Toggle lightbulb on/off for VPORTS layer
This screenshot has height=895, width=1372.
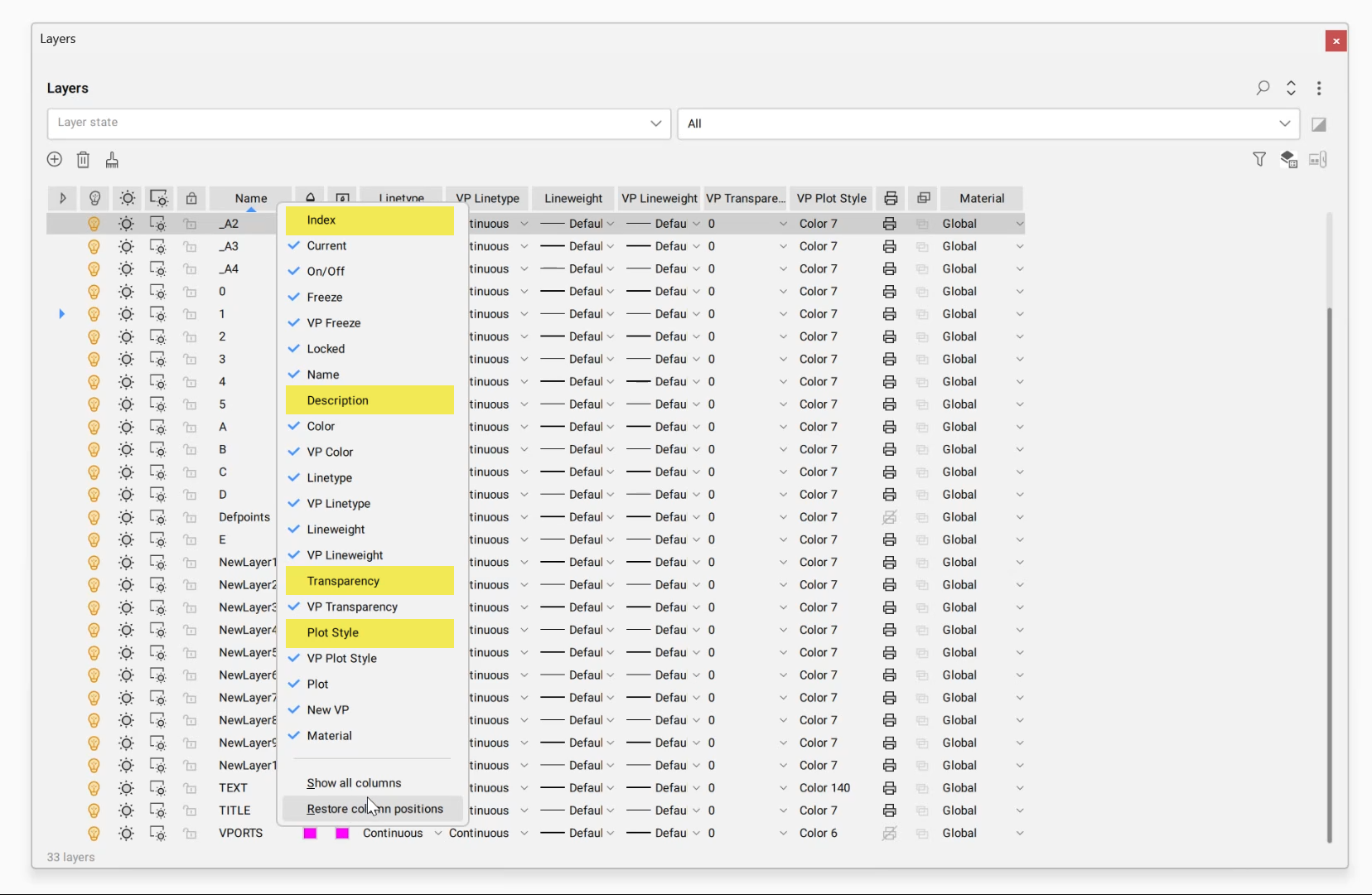[x=94, y=833]
